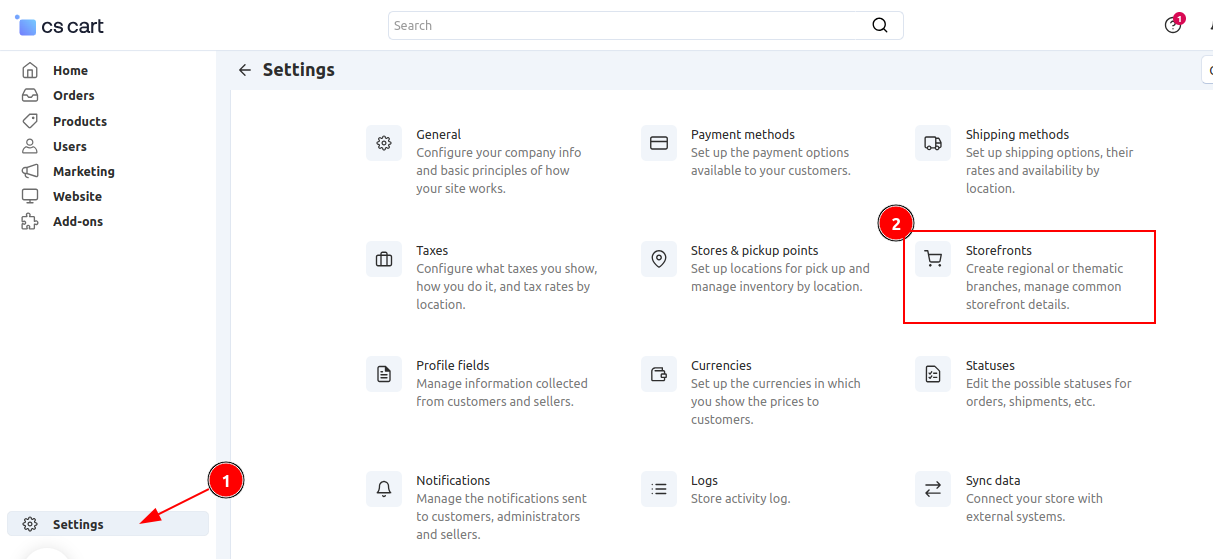
Task: Click the Shipping methods truck icon
Action: coord(933,143)
